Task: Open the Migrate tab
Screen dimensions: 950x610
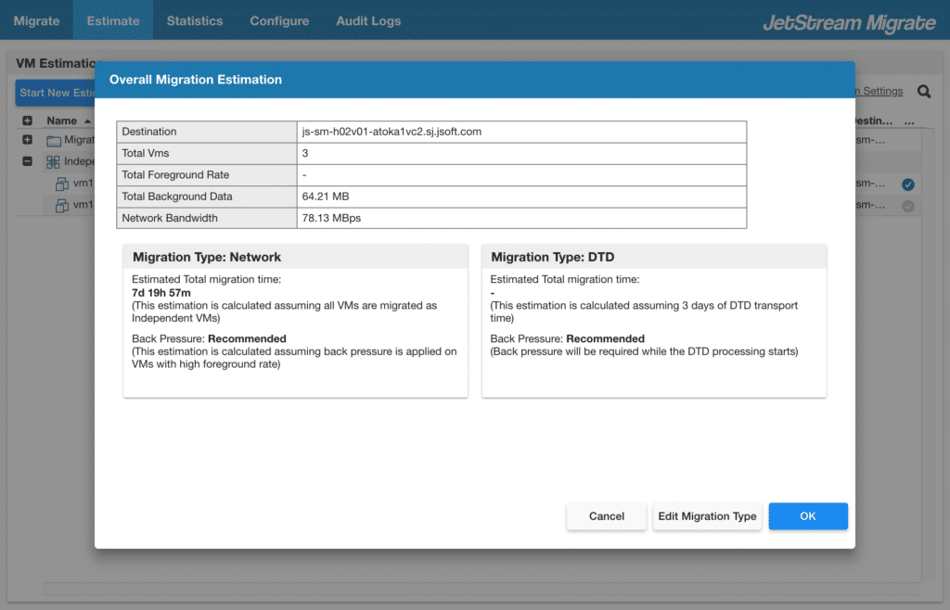Action: pyautogui.click(x=36, y=21)
